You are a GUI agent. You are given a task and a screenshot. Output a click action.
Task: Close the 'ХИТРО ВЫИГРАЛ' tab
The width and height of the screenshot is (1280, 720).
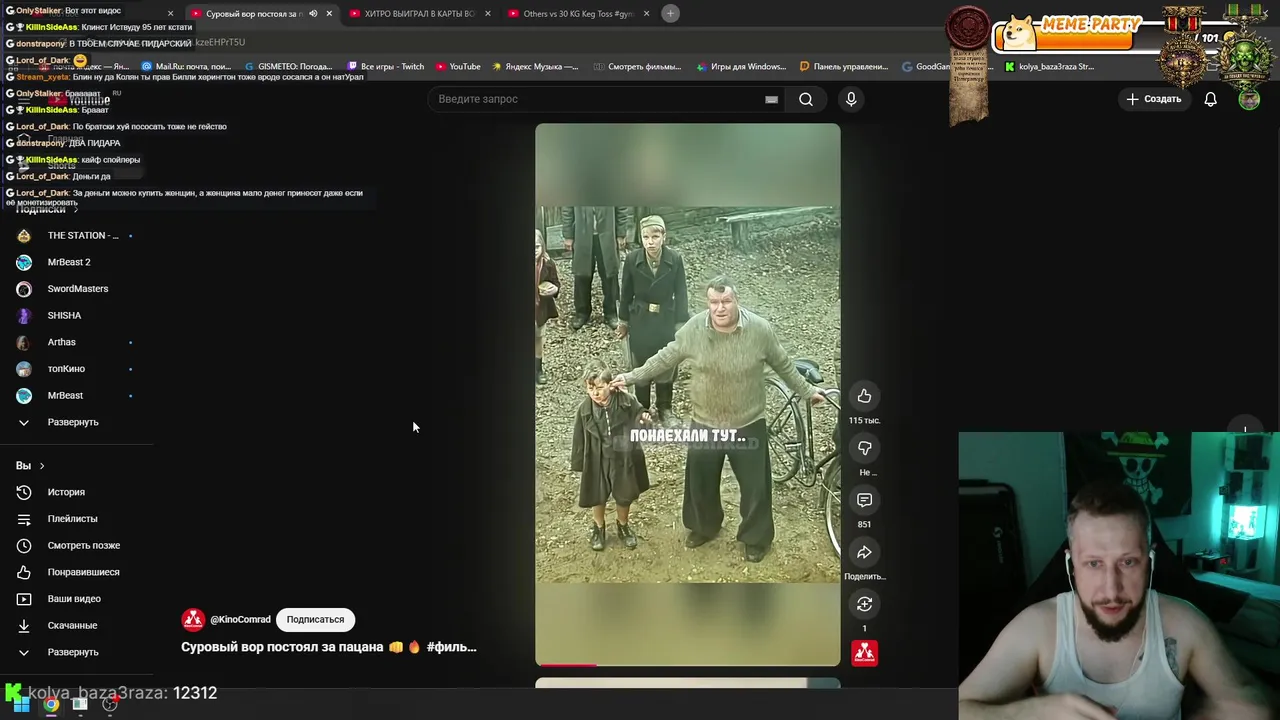click(x=487, y=13)
